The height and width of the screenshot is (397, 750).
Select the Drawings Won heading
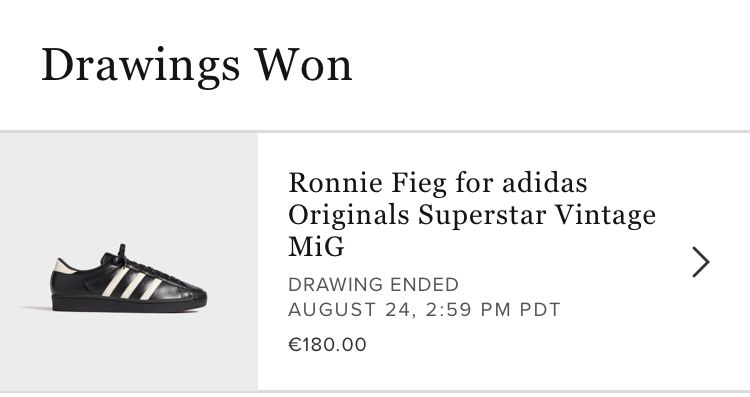(x=197, y=66)
